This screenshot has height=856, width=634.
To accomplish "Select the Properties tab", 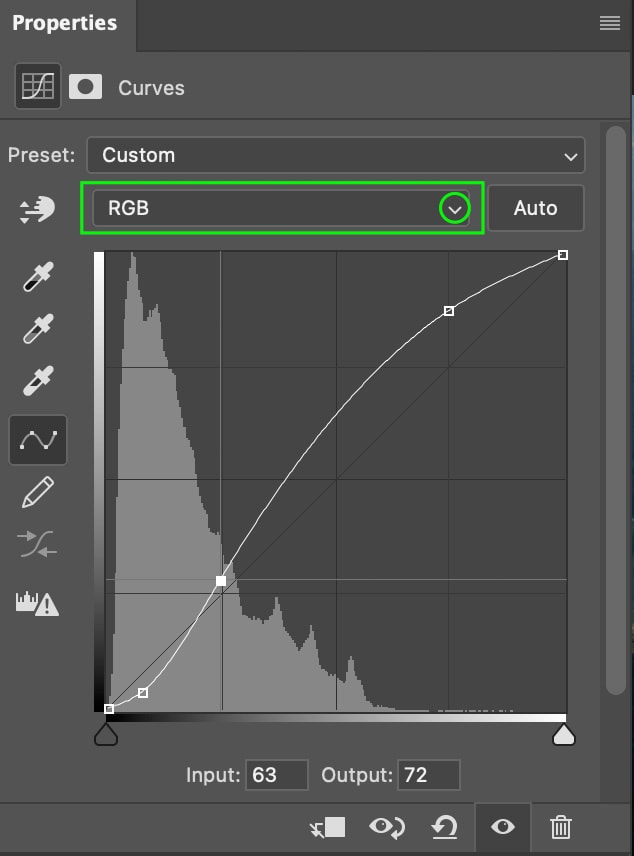I will (65, 23).
